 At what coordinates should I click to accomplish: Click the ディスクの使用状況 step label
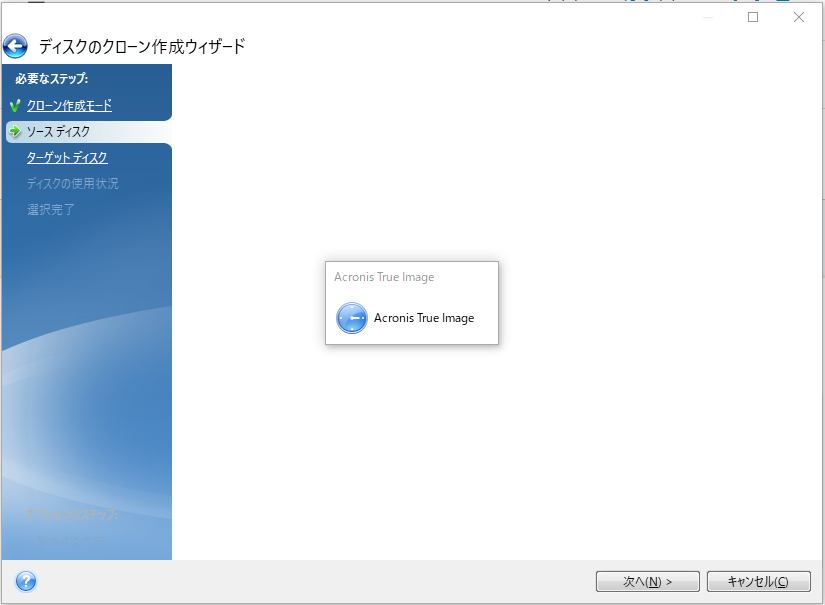[x=73, y=183]
